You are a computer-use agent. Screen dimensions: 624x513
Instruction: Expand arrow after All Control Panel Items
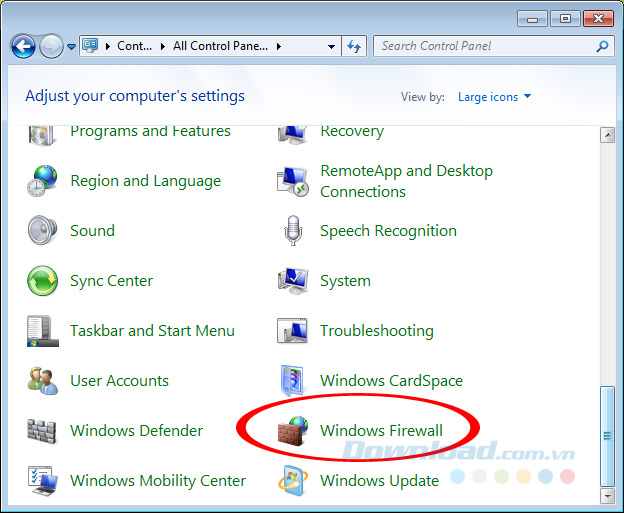click(279, 47)
